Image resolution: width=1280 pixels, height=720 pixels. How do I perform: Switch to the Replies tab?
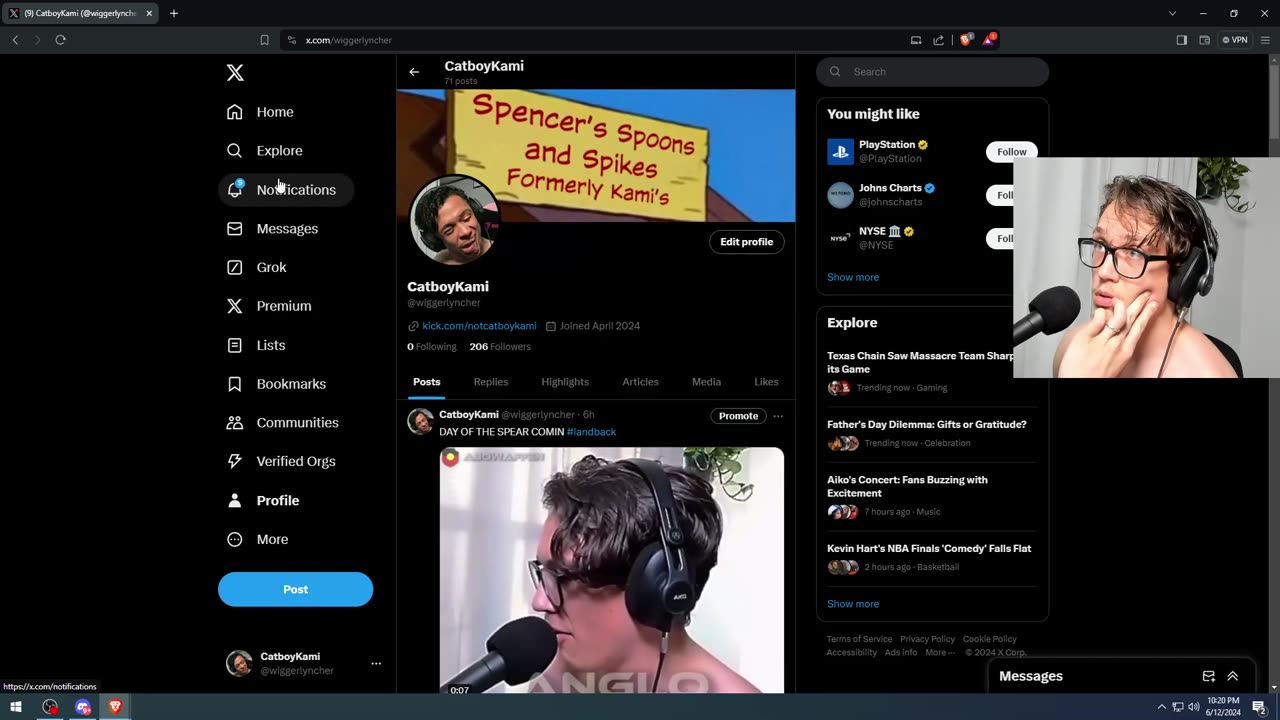pyautogui.click(x=490, y=382)
